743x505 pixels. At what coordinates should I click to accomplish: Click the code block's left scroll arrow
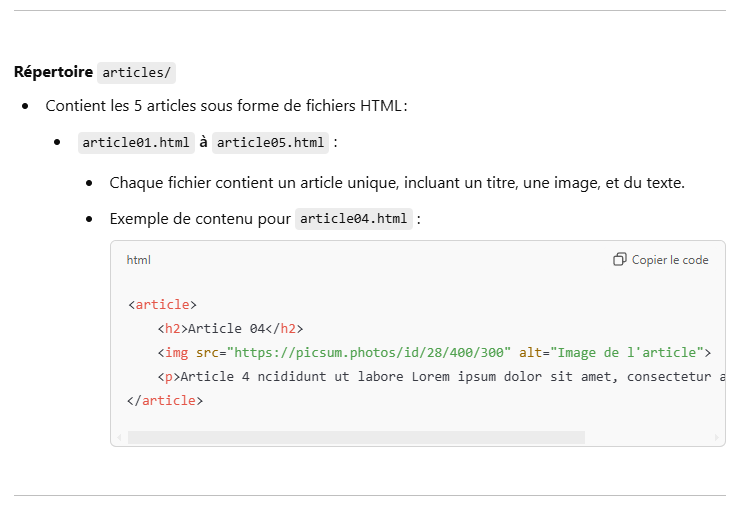119,438
